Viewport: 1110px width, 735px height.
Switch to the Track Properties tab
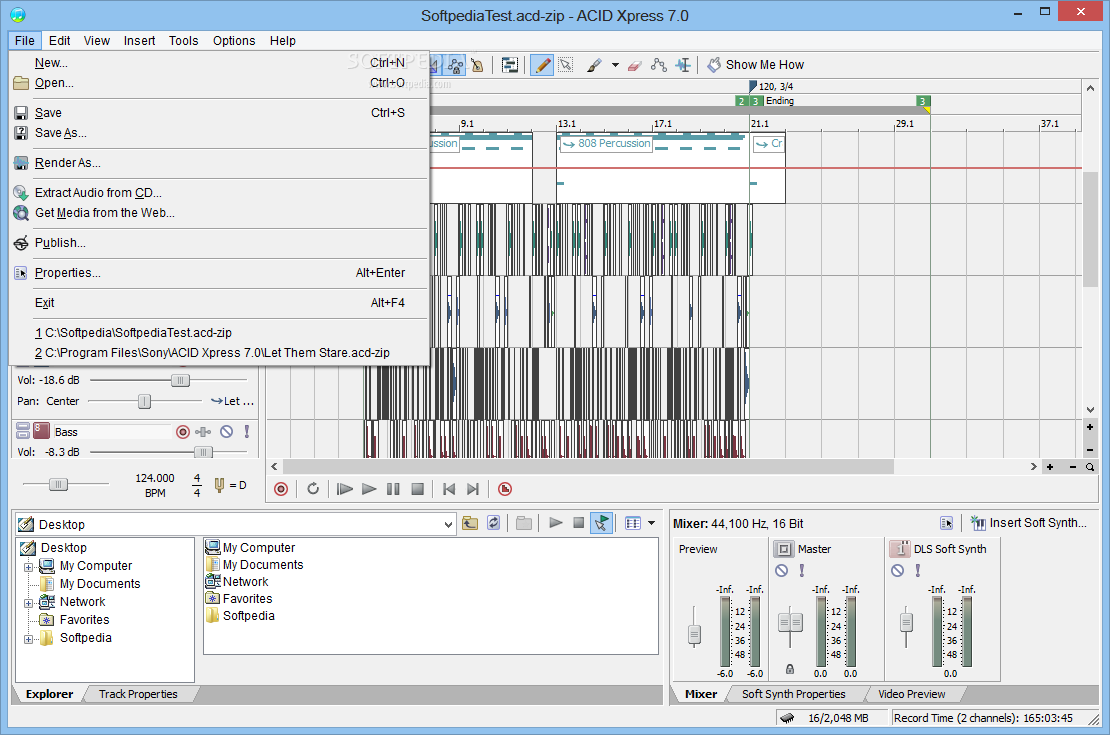pos(138,695)
